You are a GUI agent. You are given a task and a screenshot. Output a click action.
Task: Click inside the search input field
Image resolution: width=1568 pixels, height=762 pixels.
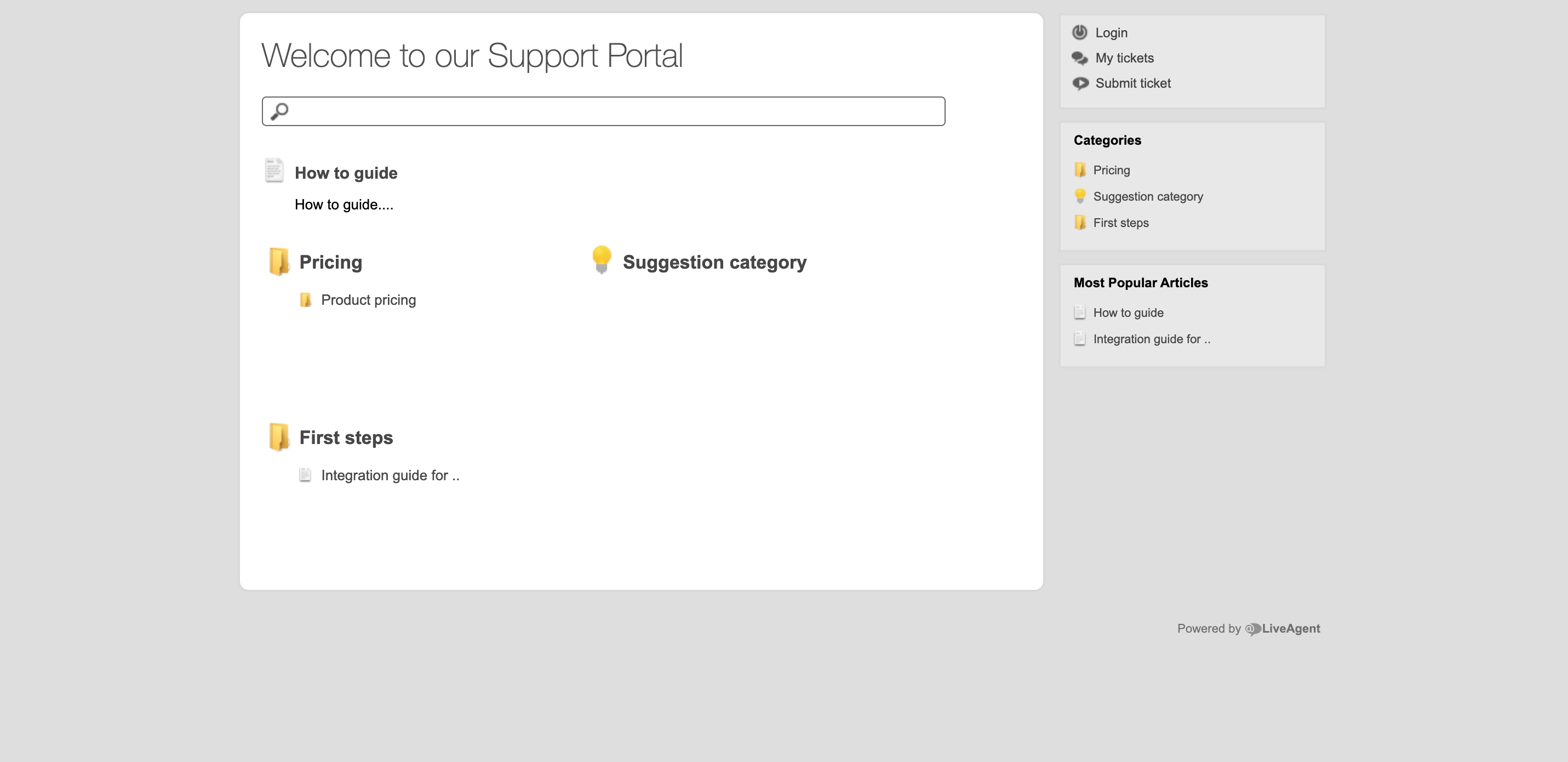tap(603, 111)
